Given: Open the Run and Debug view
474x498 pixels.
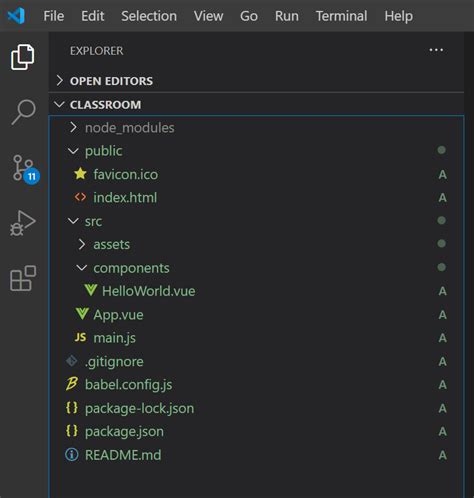Looking at the screenshot, I should pyautogui.click(x=23, y=223).
